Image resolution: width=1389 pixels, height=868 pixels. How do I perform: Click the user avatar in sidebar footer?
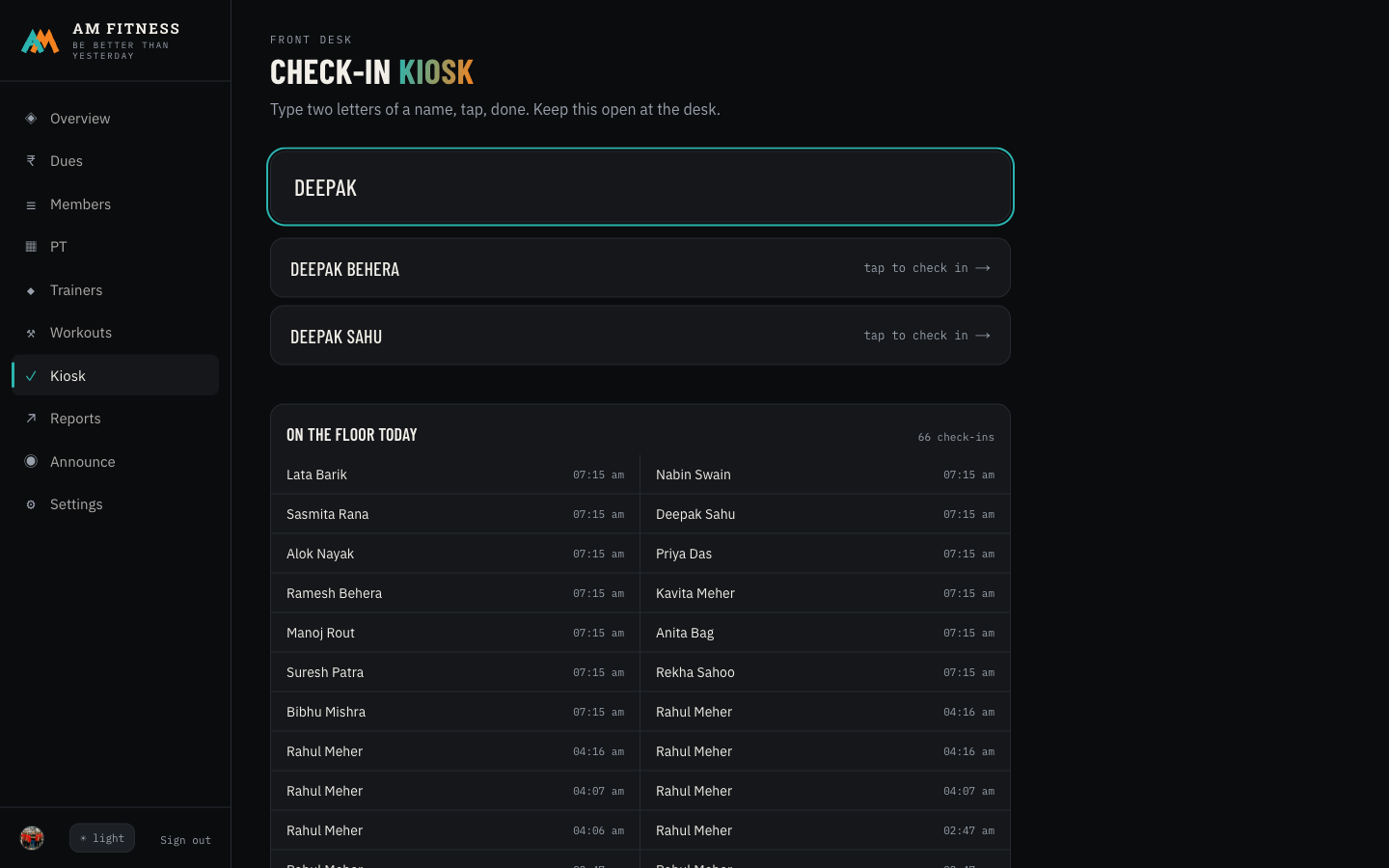click(32, 838)
